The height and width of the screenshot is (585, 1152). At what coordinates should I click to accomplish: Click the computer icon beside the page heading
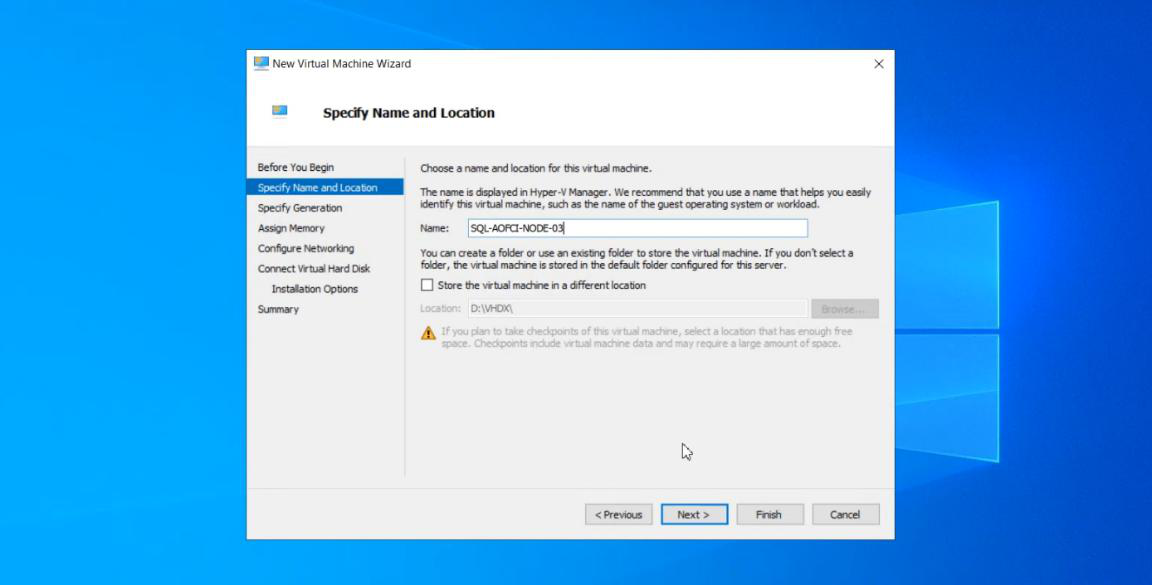(x=280, y=112)
